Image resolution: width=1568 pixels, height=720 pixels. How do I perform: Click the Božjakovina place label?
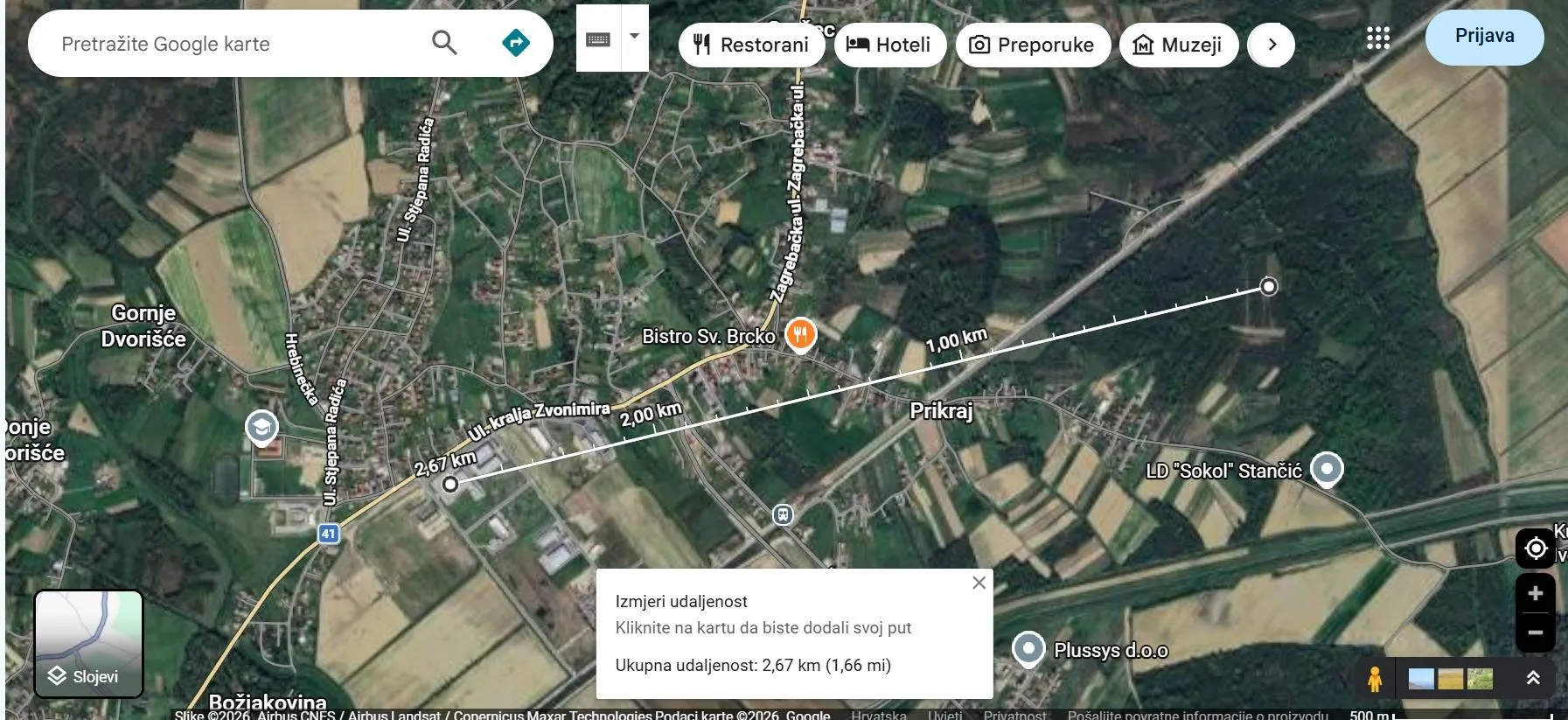[268, 702]
